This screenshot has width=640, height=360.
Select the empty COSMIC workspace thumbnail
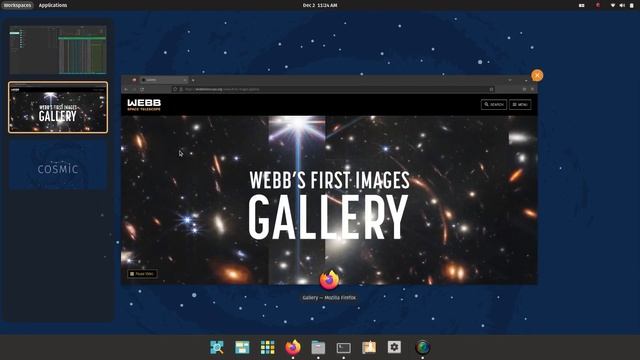58,165
